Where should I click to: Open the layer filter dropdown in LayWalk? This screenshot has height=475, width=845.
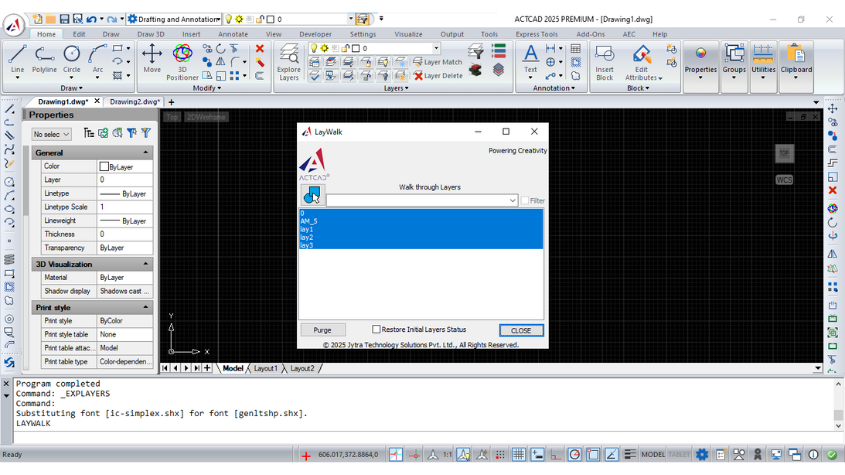pos(512,201)
